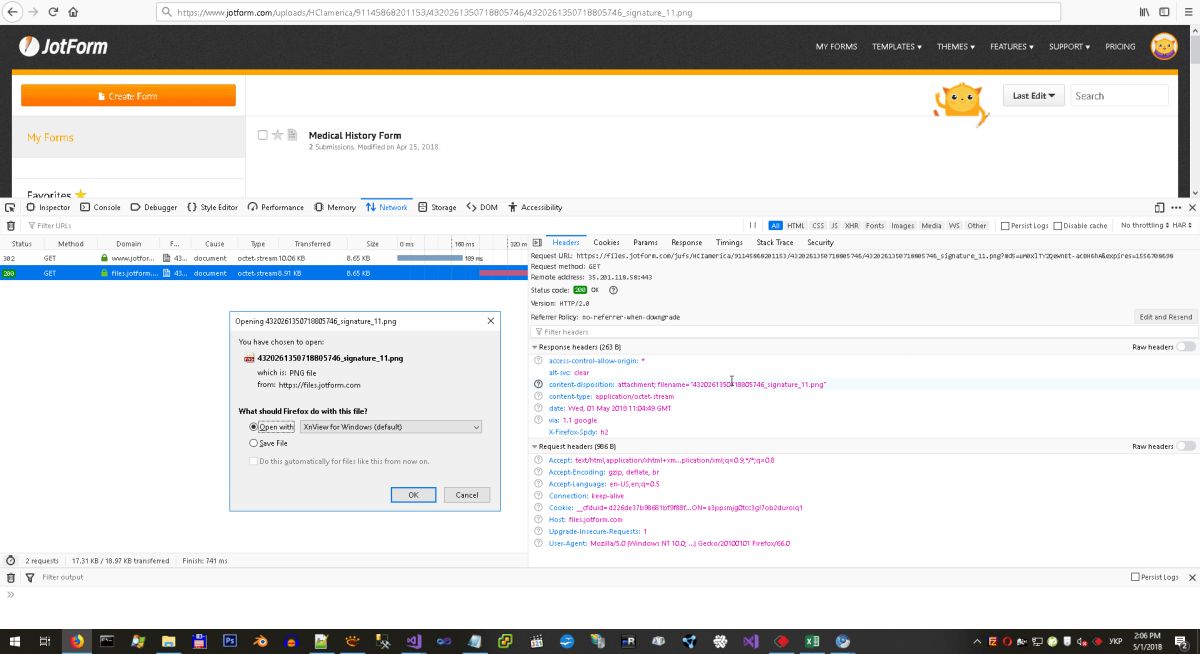Switch to the Timings tab
Image resolution: width=1200 pixels, height=654 pixels.
point(729,242)
